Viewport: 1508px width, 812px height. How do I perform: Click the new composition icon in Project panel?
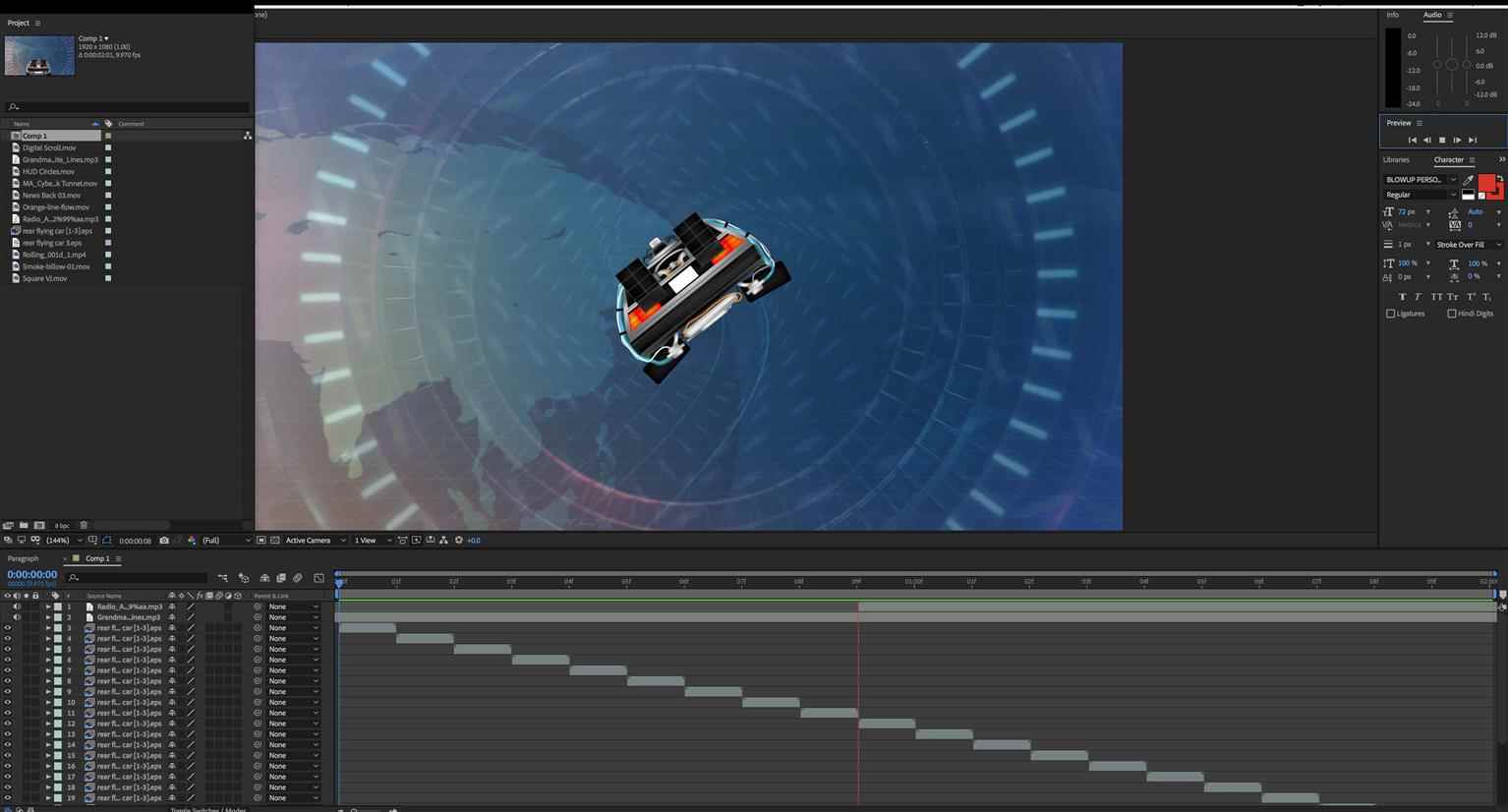(39, 525)
